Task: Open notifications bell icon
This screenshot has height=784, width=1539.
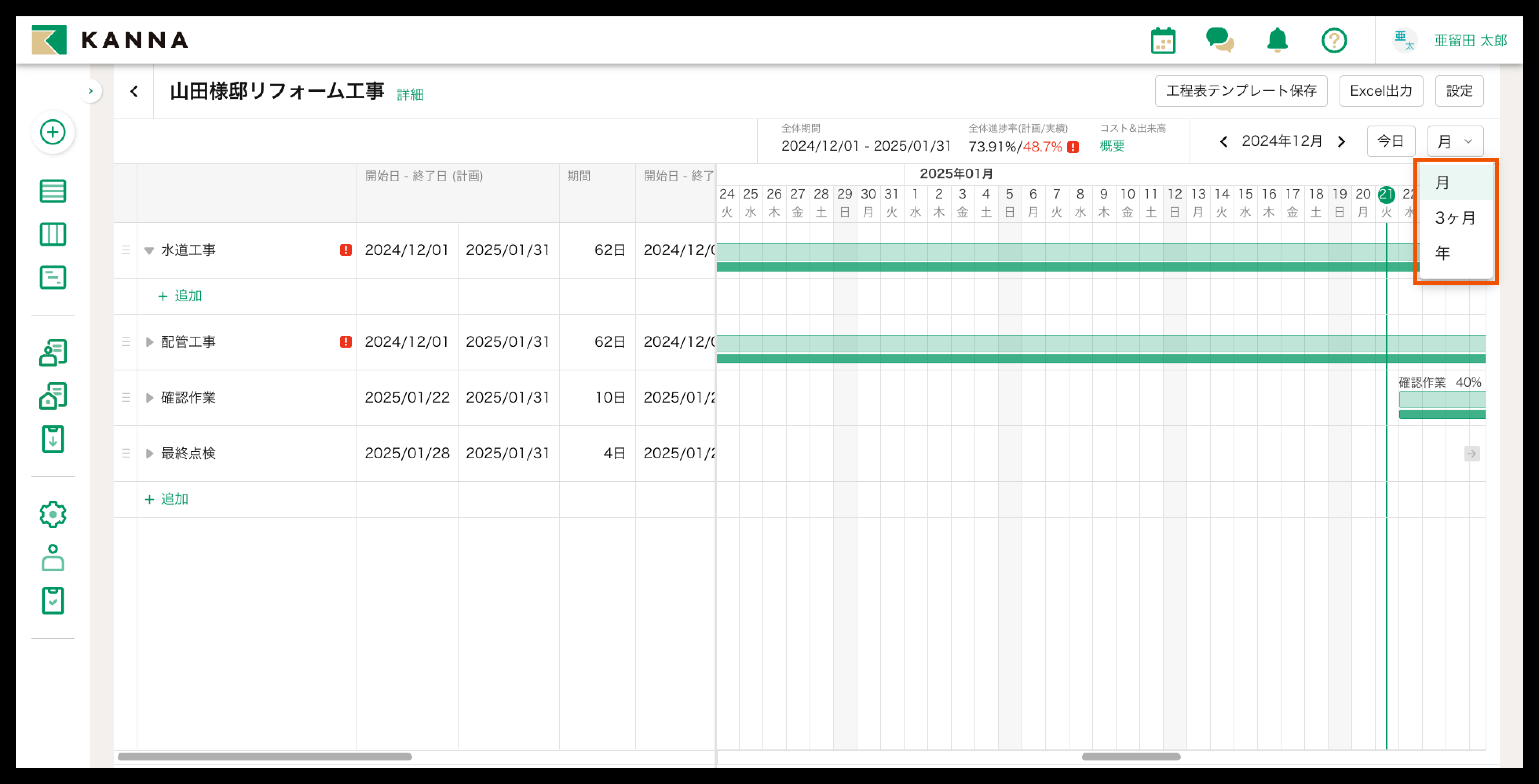Action: pos(1277,40)
